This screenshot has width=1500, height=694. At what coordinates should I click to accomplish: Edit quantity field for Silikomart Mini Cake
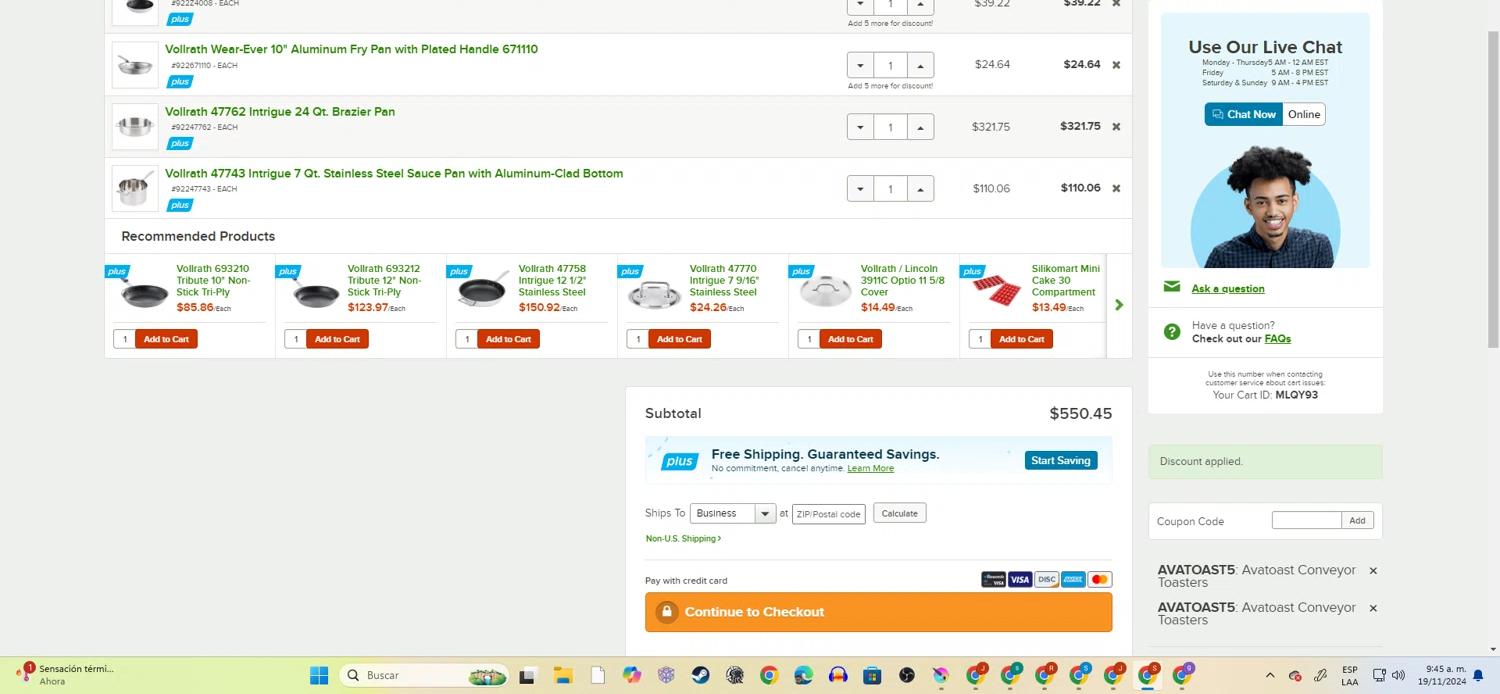point(979,339)
